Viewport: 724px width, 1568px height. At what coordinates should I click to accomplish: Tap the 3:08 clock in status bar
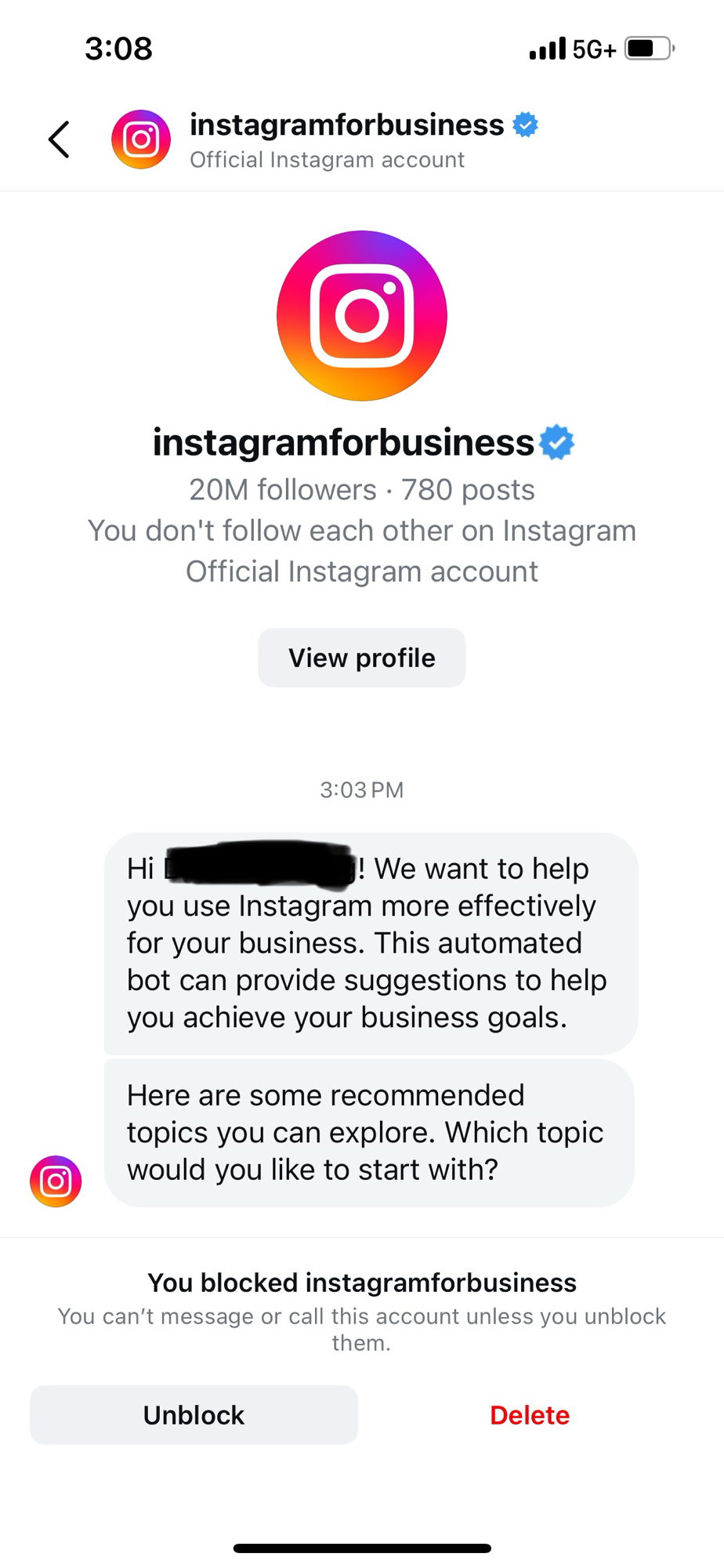tap(118, 49)
